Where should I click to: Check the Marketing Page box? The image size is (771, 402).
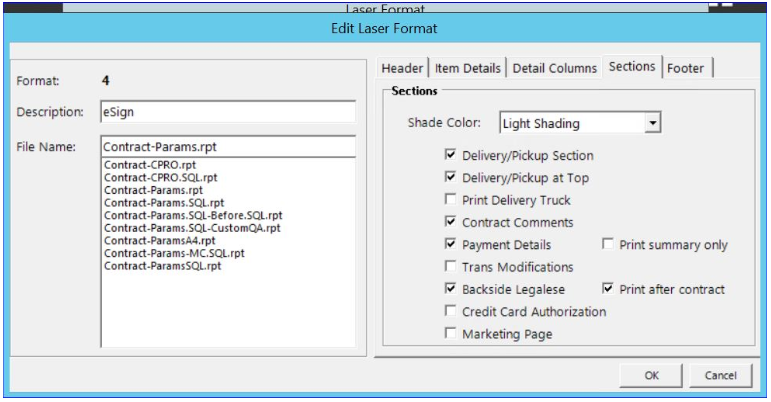pyautogui.click(x=451, y=333)
